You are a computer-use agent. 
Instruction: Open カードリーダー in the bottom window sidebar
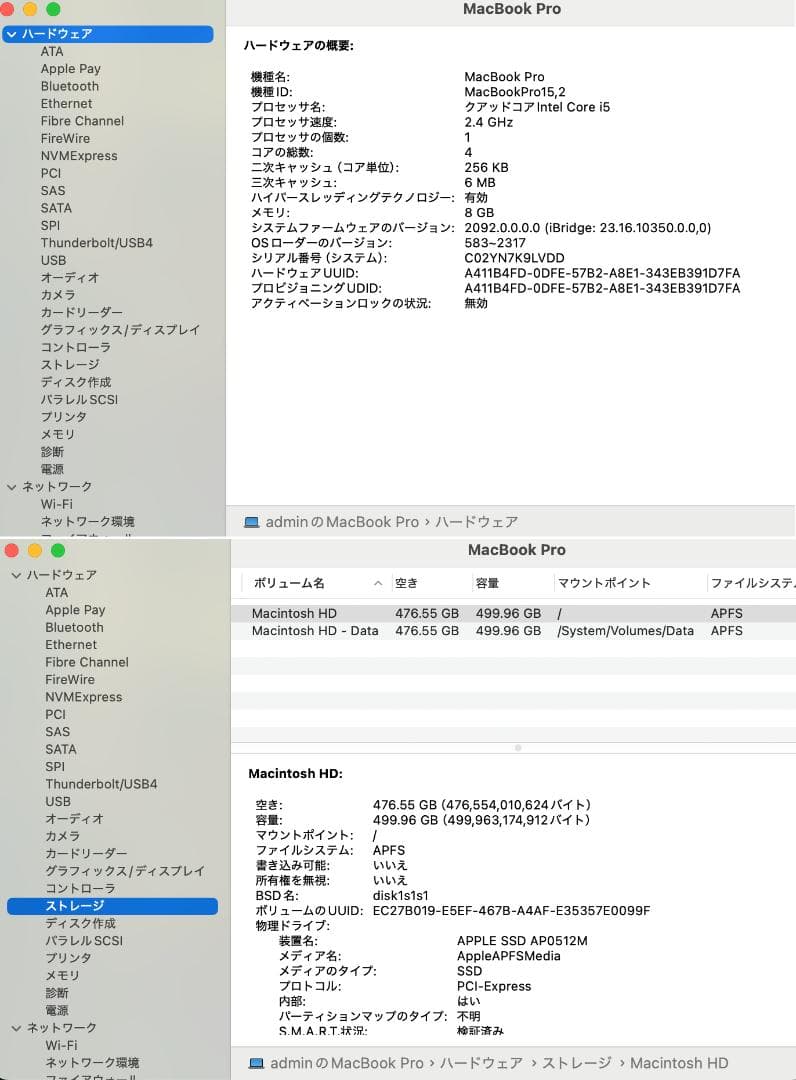86,853
